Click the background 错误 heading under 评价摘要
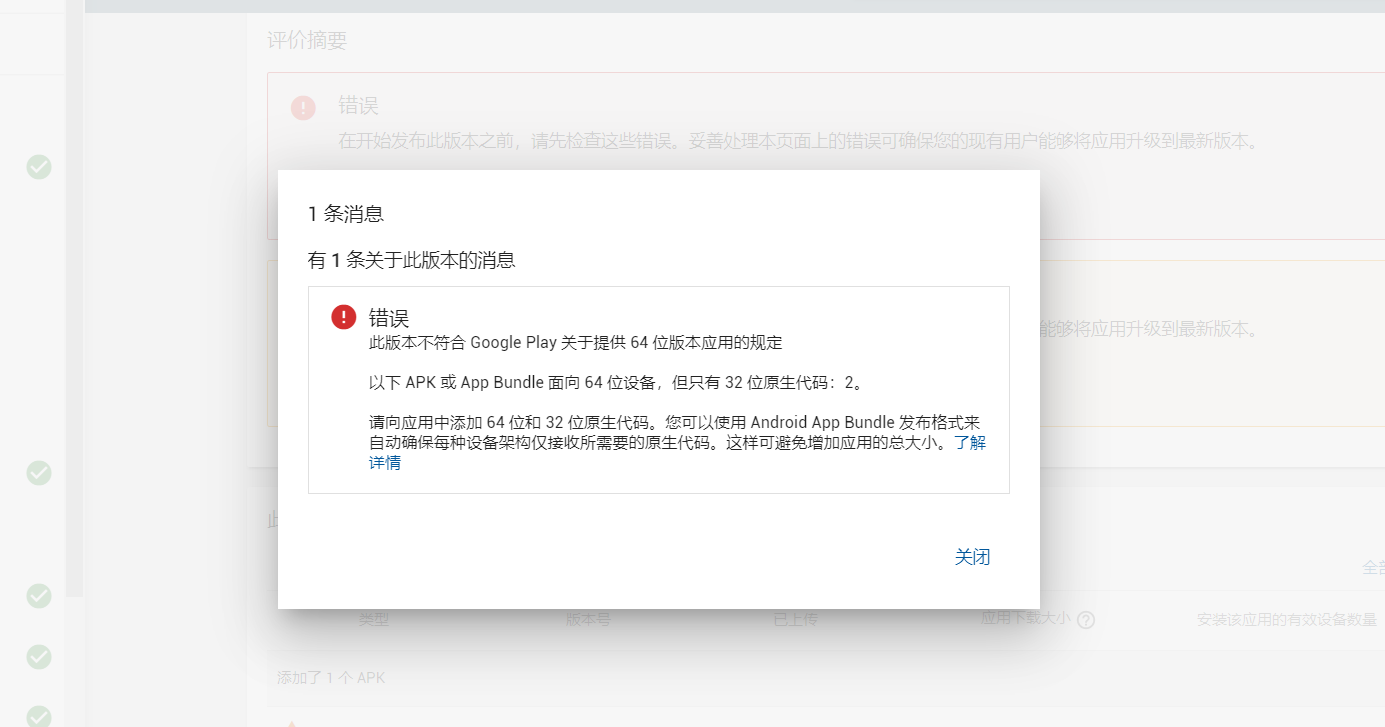Viewport: 1385px width, 727px height. [x=358, y=106]
